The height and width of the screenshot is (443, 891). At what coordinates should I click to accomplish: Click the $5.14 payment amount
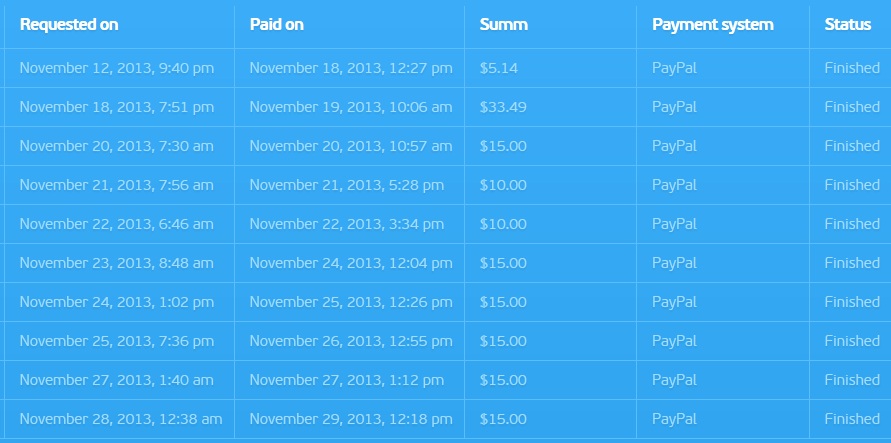[498, 68]
